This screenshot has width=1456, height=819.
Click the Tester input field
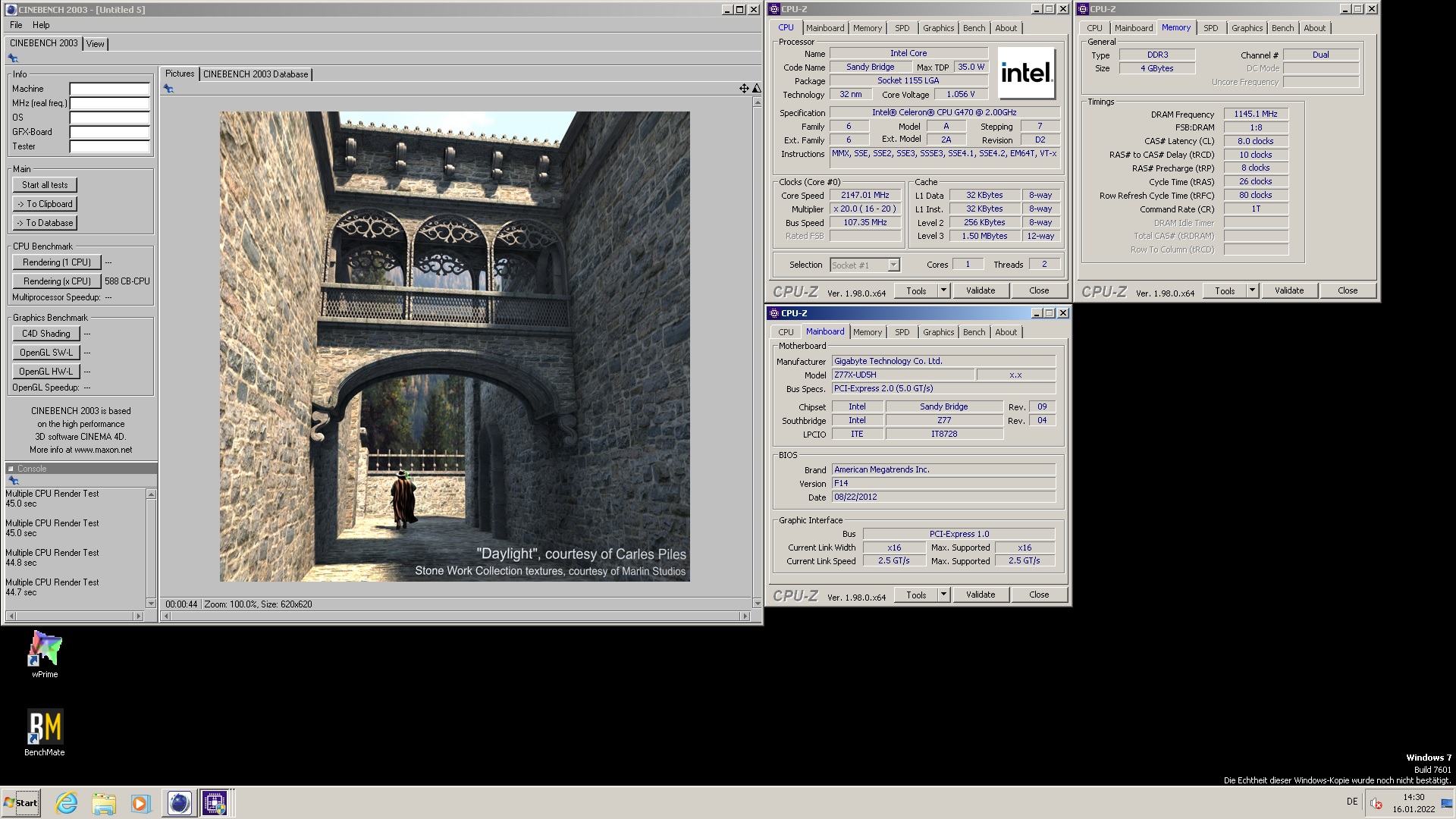pyautogui.click(x=110, y=146)
